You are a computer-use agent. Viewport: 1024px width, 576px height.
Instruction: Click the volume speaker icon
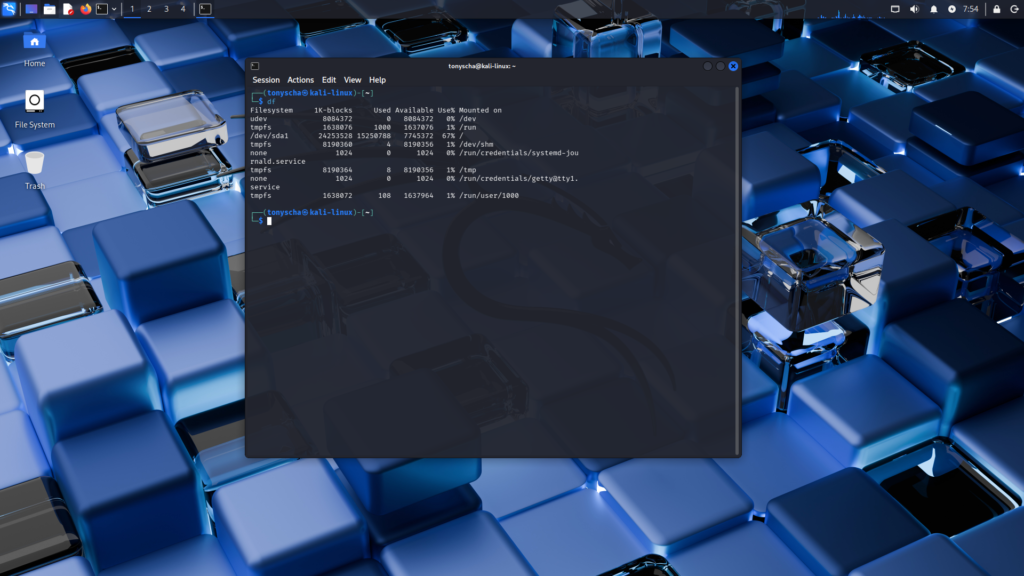pos(914,9)
